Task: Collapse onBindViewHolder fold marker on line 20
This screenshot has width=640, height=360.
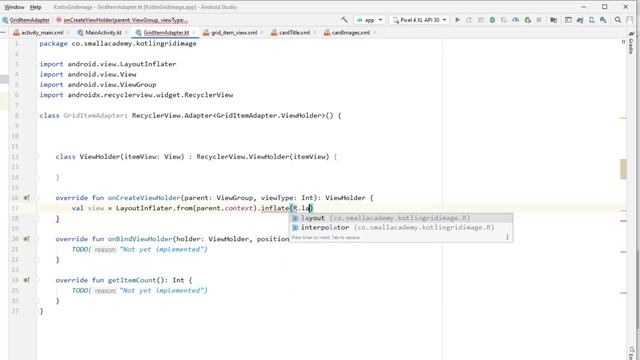Action: point(37,239)
